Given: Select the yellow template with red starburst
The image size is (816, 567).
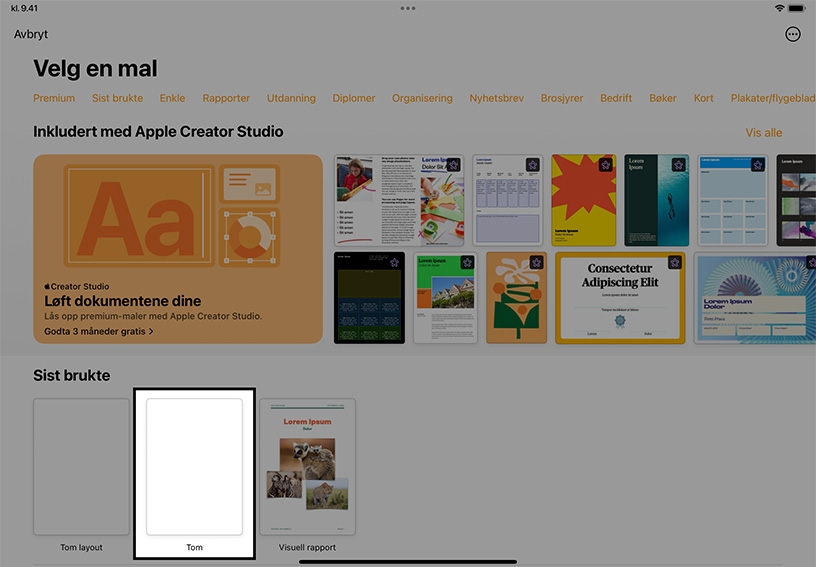Looking at the screenshot, I should pos(584,200).
